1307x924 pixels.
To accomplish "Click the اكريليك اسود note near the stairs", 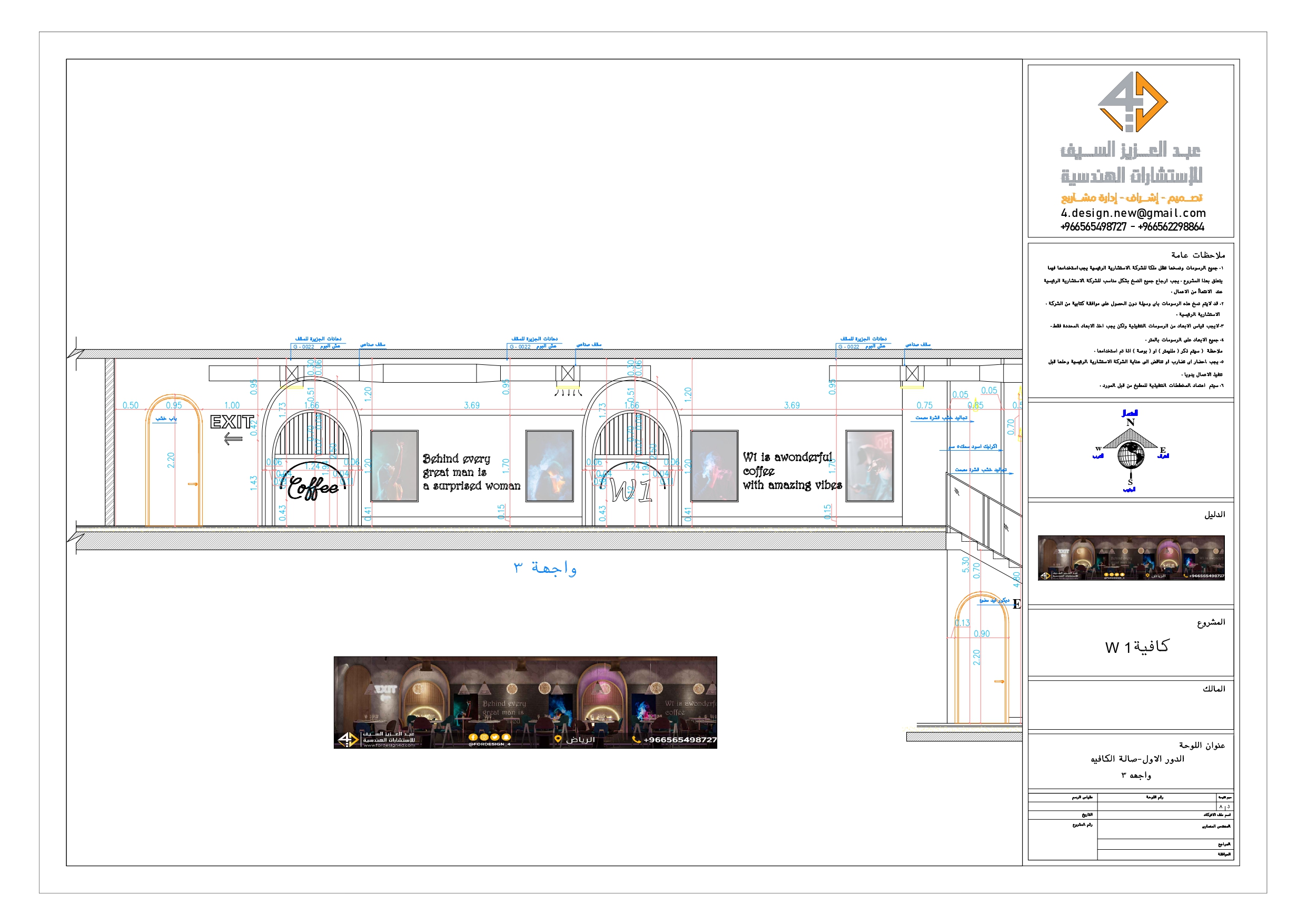I will 973,446.
